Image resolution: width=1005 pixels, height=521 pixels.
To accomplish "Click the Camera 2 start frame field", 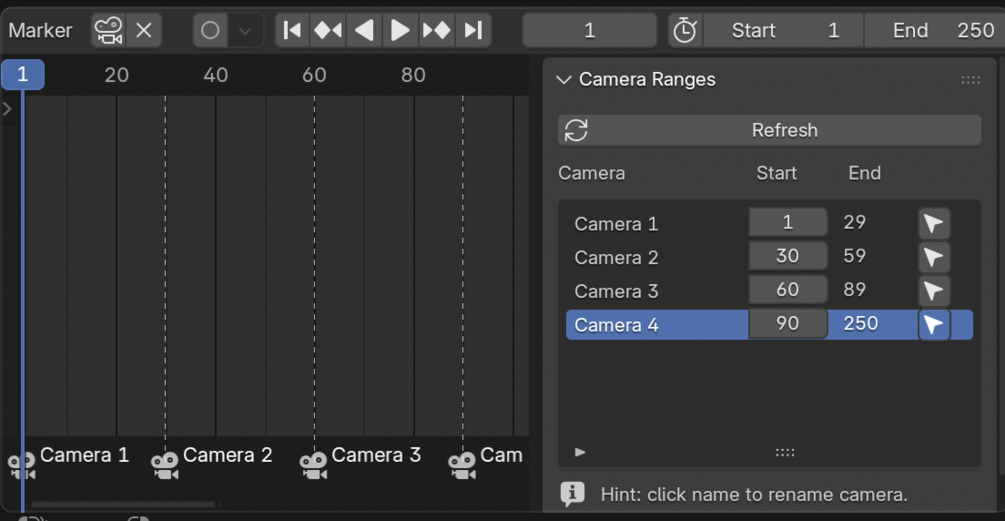I will [x=787, y=257].
